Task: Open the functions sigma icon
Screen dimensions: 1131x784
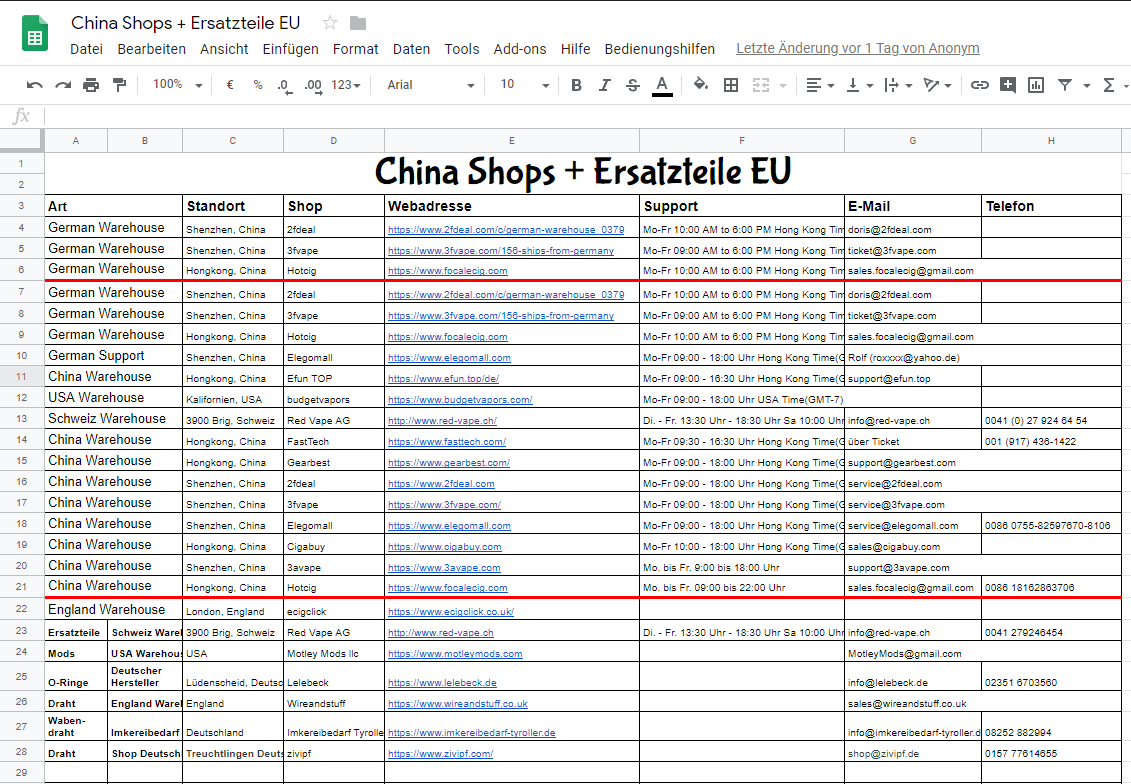Action: (x=1109, y=85)
